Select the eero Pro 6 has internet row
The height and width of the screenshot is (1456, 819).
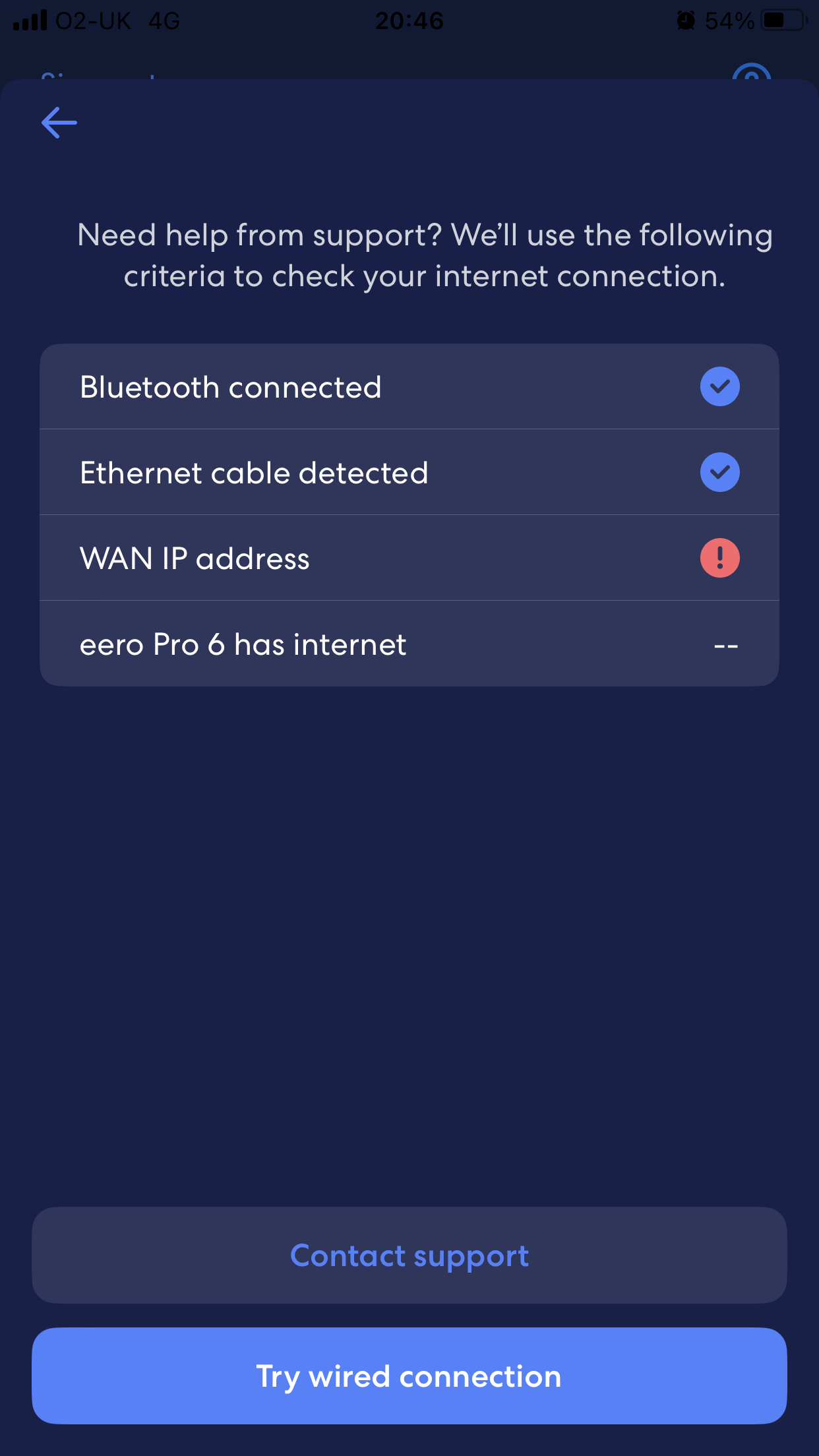[x=409, y=644]
